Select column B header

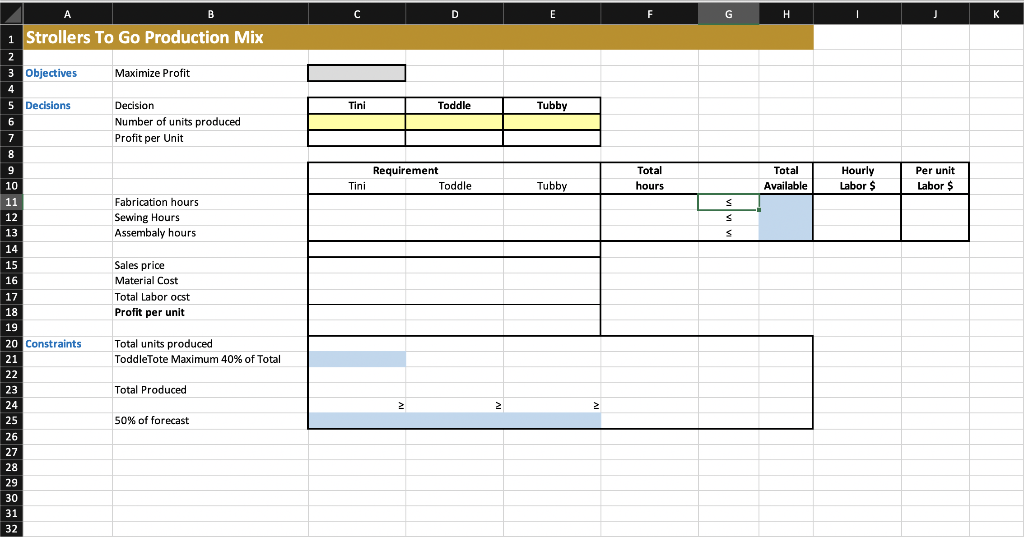(x=210, y=14)
